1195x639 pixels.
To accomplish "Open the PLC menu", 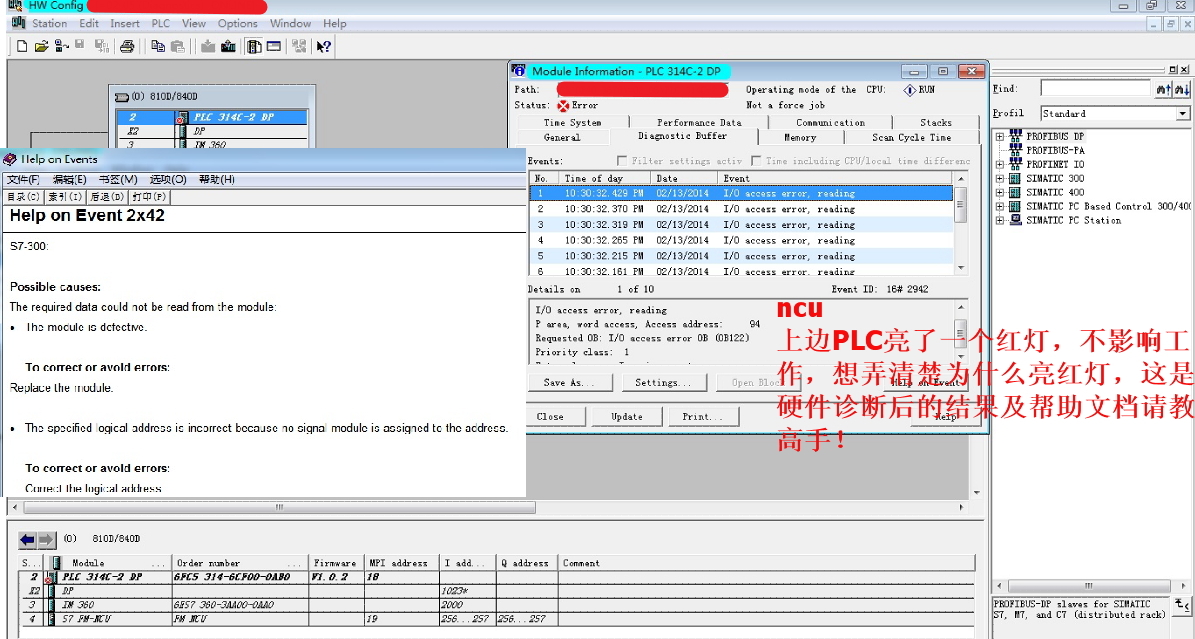I will 161,24.
